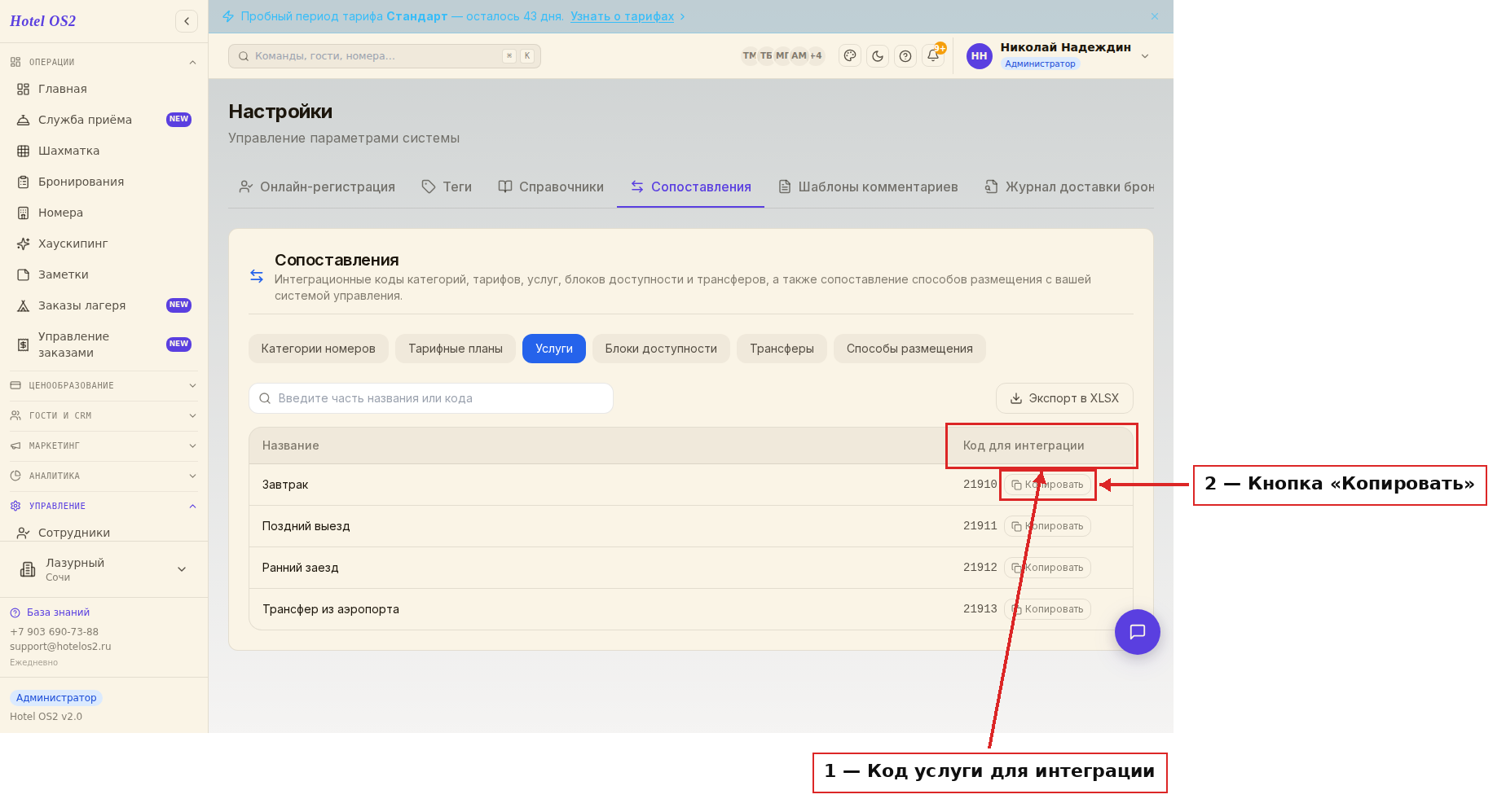Click the support@hotelos2.ru email
1506x812 pixels.
point(60,647)
